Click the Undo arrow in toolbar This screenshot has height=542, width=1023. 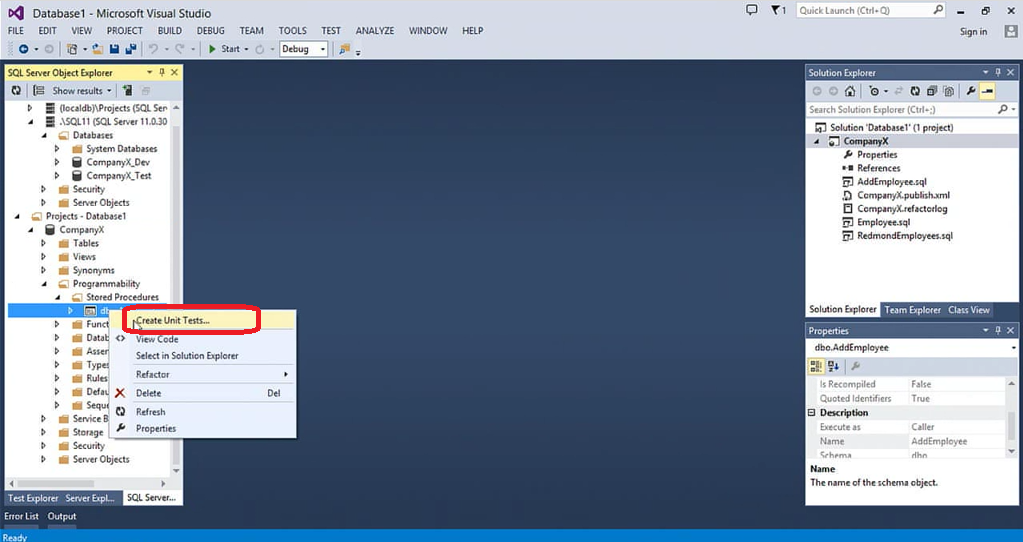(x=153, y=49)
